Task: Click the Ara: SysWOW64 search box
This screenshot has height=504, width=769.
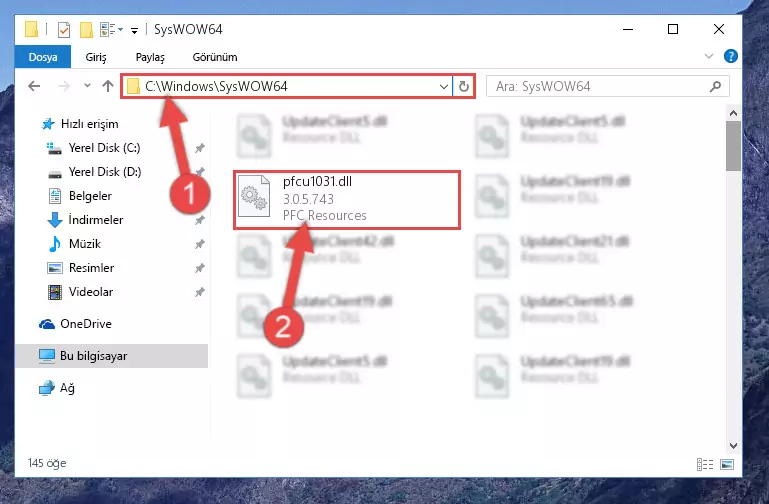Action: point(607,87)
